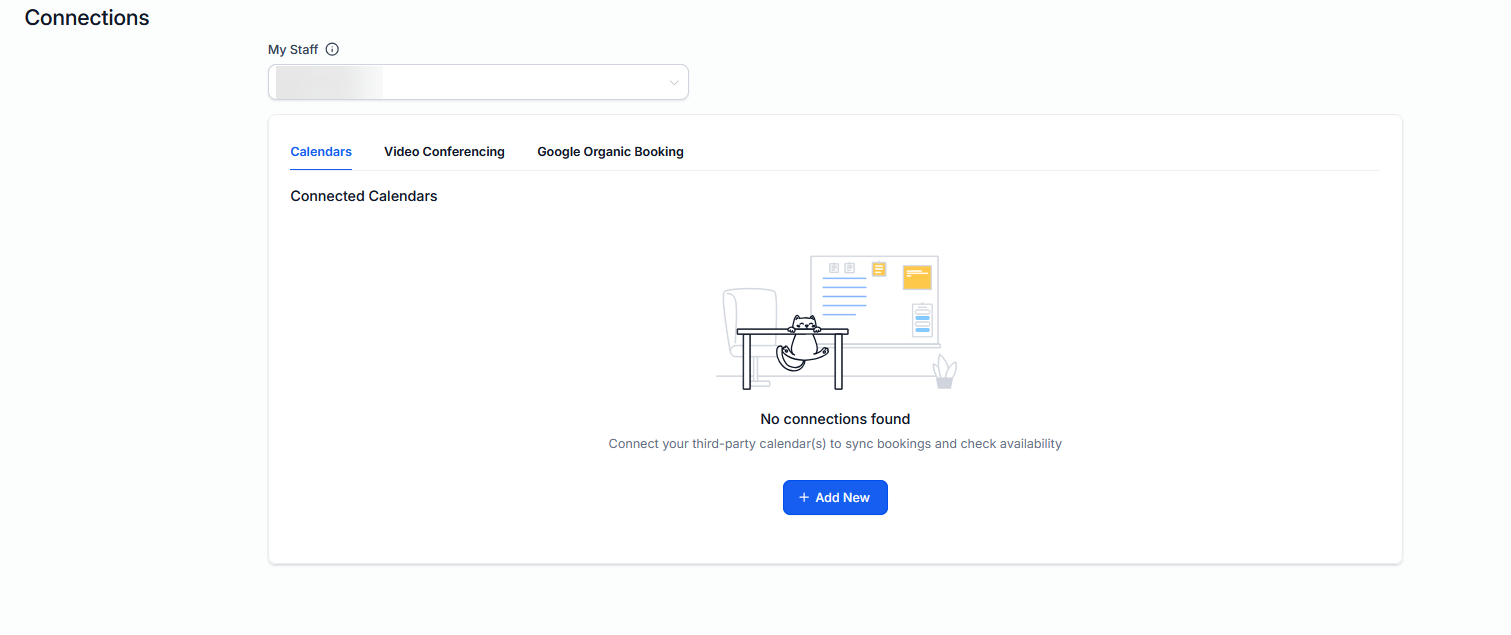Click the Connections page heading

click(x=87, y=18)
